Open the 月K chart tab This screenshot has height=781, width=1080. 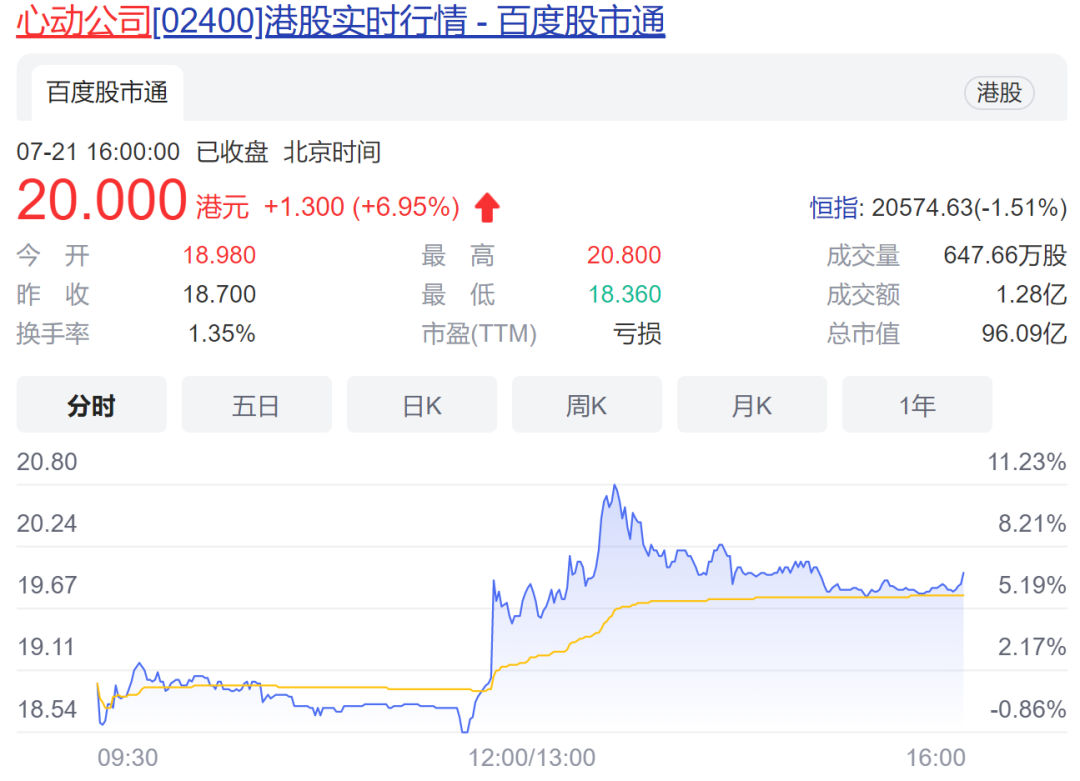(x=751, y=405)
